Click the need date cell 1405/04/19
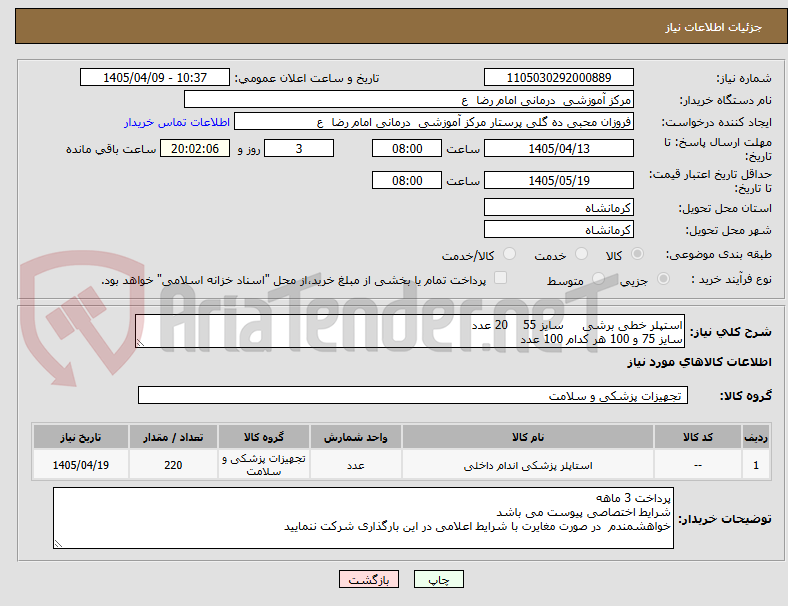Viewport: 788px width, 606px height. click(80, 465)
